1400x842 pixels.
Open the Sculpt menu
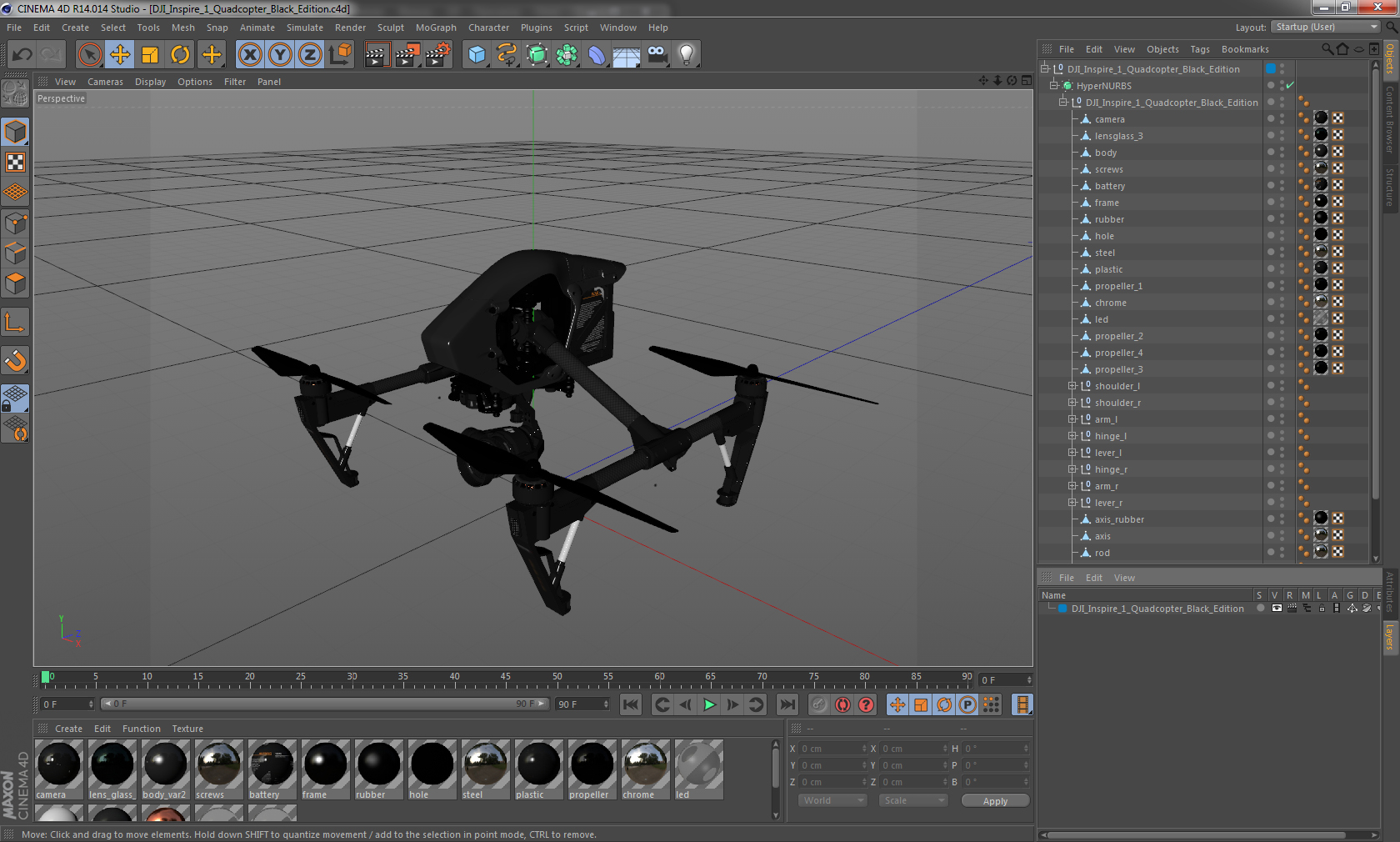coord(391,28)
